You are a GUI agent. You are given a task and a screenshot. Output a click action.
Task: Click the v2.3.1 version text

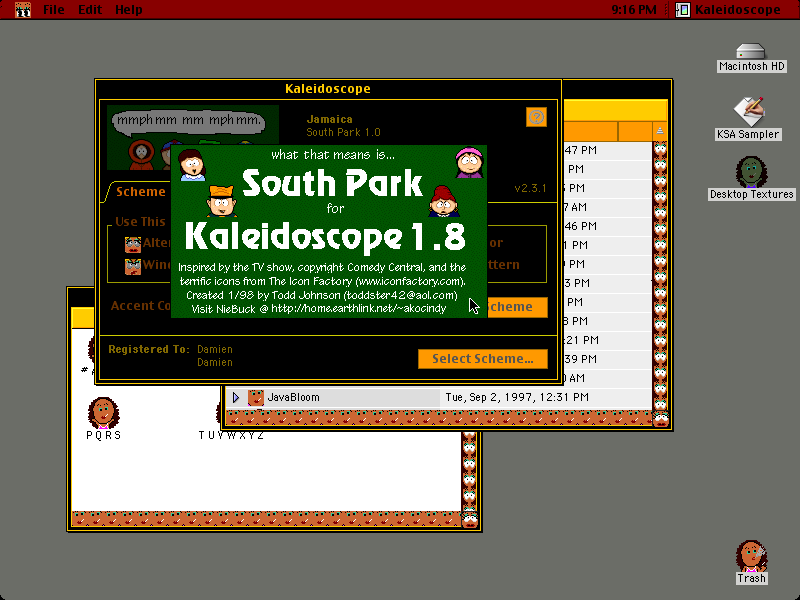pos(530,188)
